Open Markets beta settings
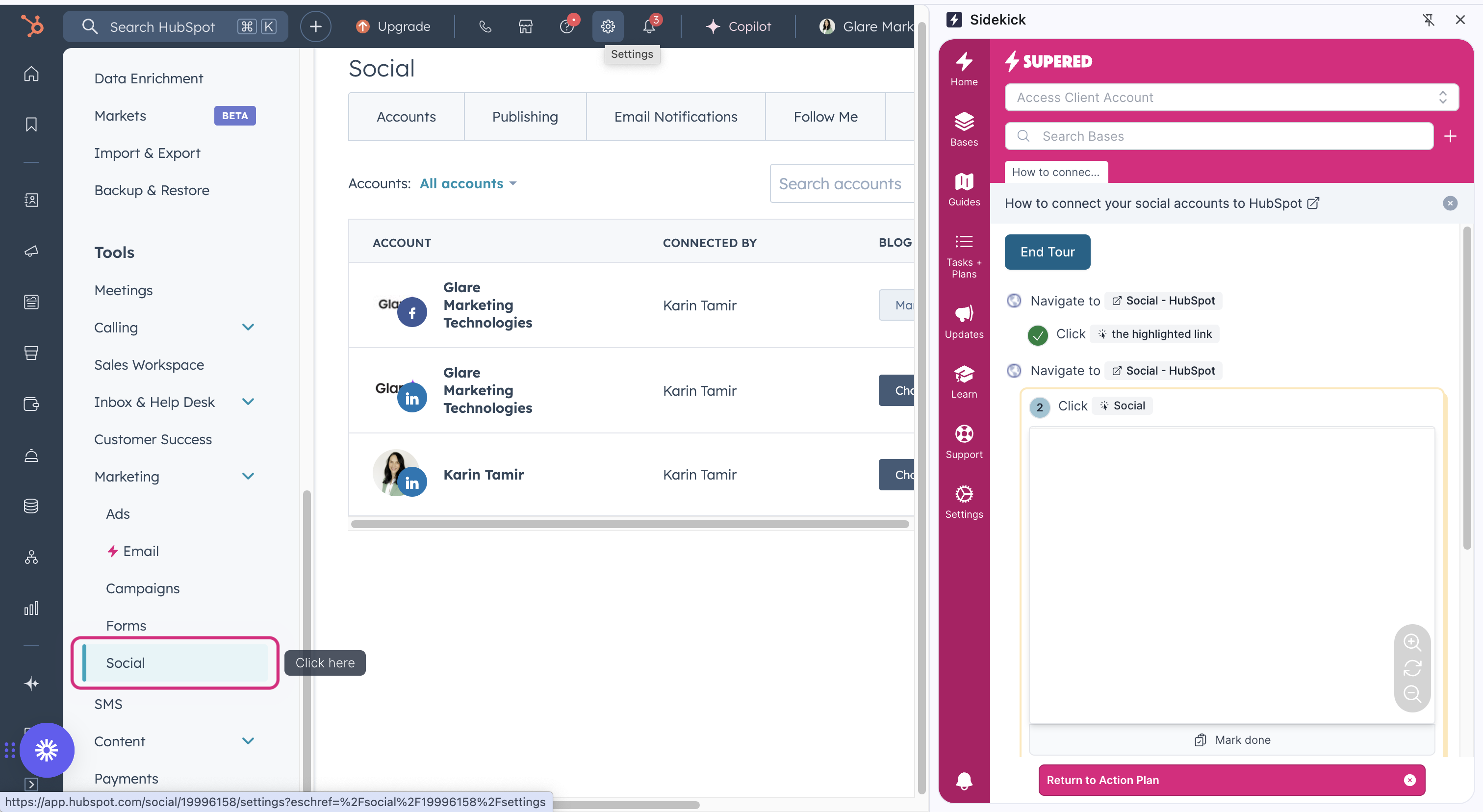Viewport: 1483px width, 812px height. (120, 116)
